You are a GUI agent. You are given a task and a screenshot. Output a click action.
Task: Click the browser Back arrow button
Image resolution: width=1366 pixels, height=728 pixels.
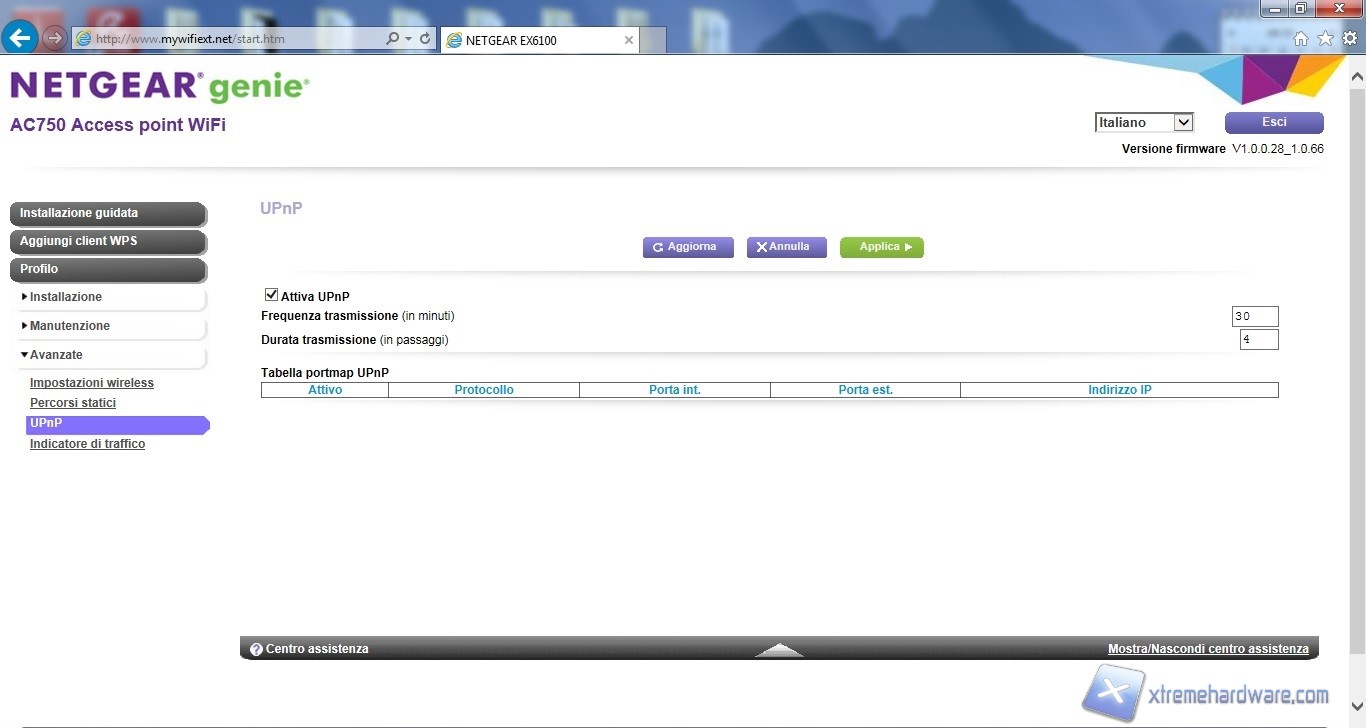pyautogui.click(x=20, y=39)
